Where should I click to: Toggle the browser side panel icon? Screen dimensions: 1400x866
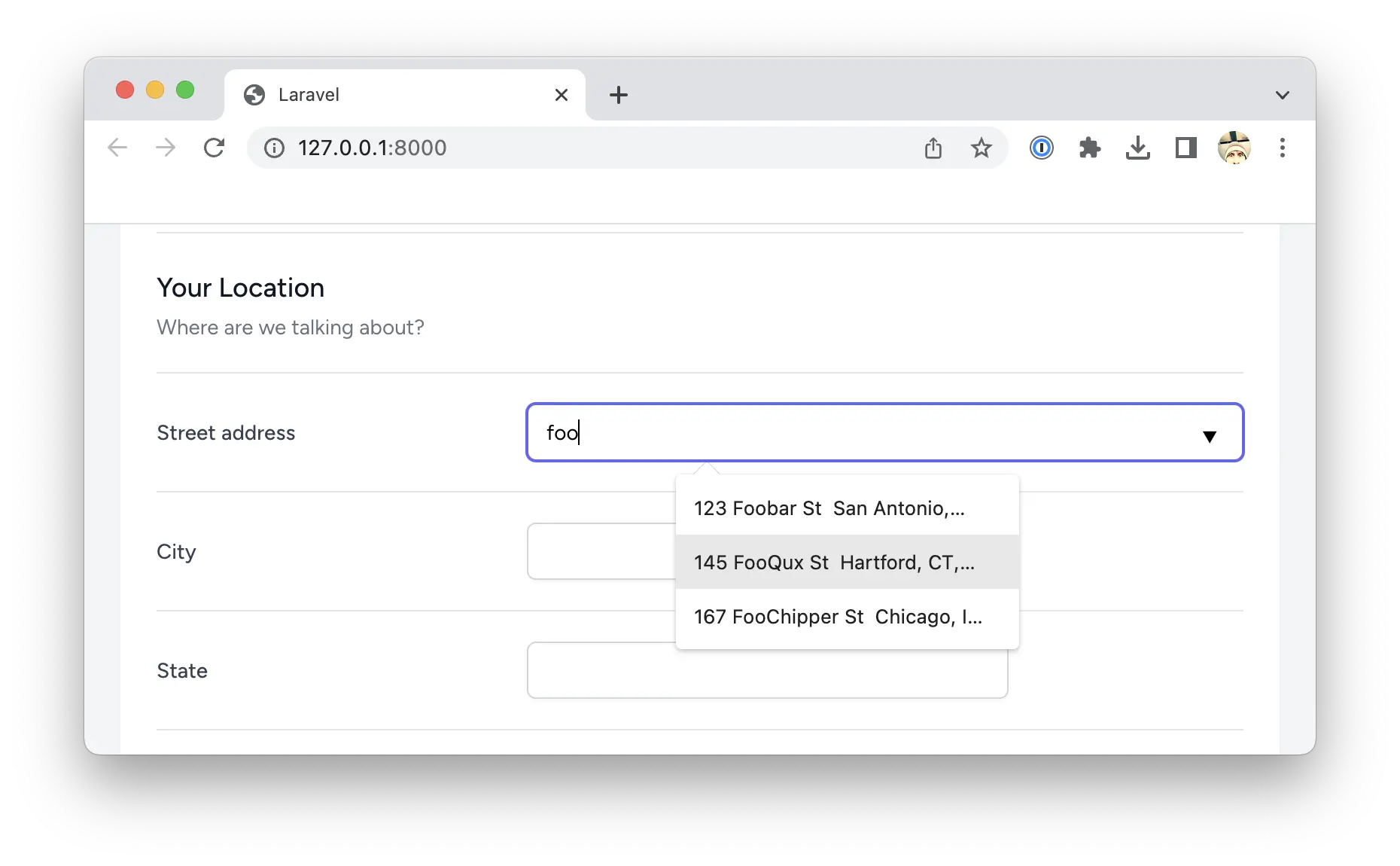click(x=1185, y=148)
